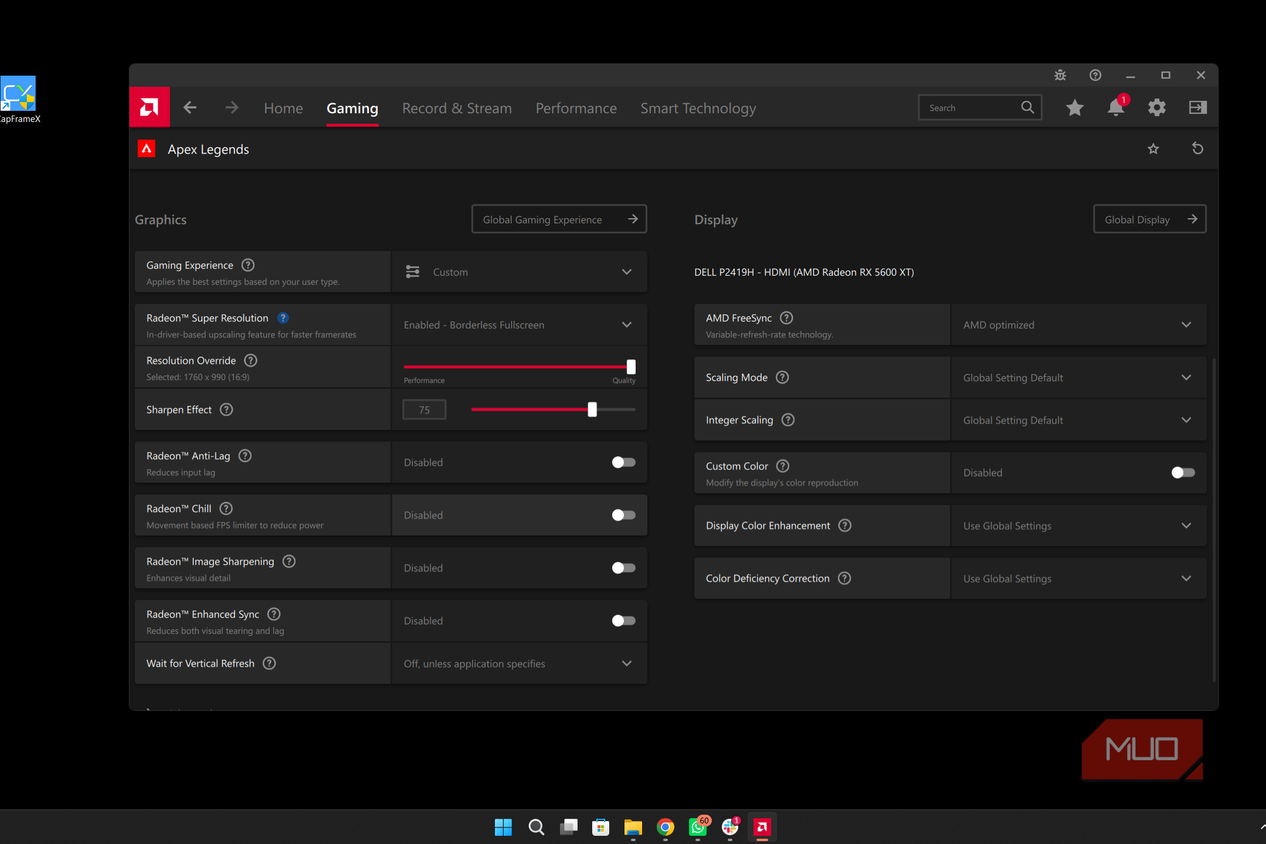Click the search magnifier icon

click(1027, 108)
